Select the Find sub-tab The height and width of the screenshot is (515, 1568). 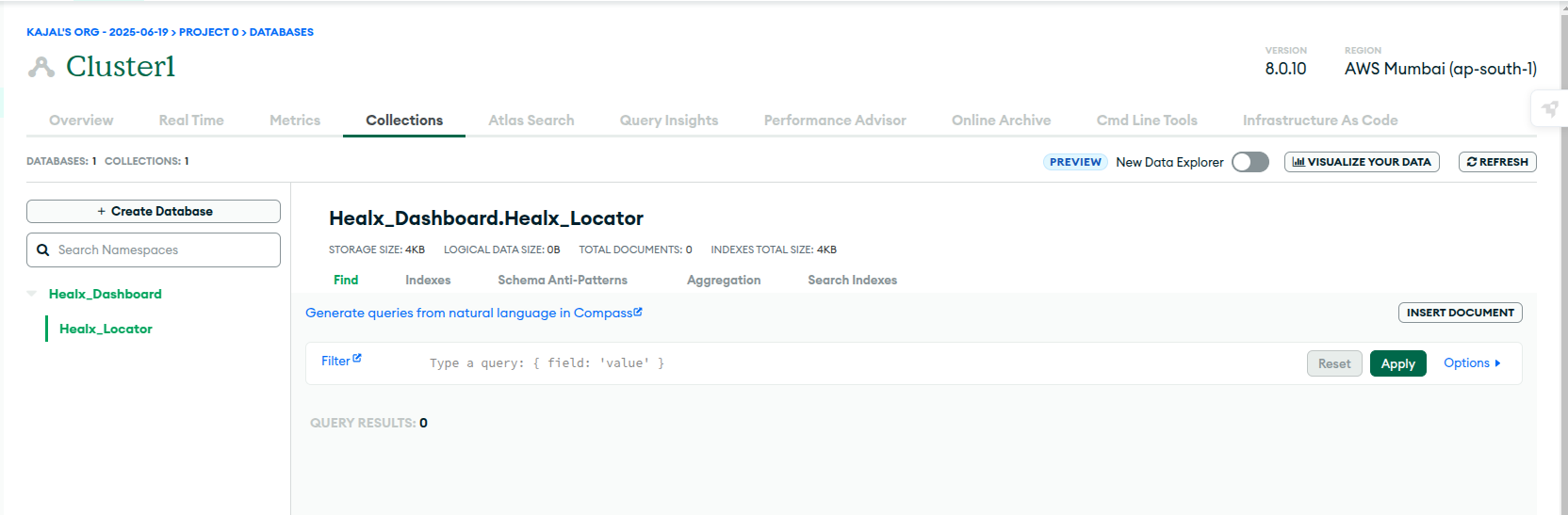pos(346,280)
